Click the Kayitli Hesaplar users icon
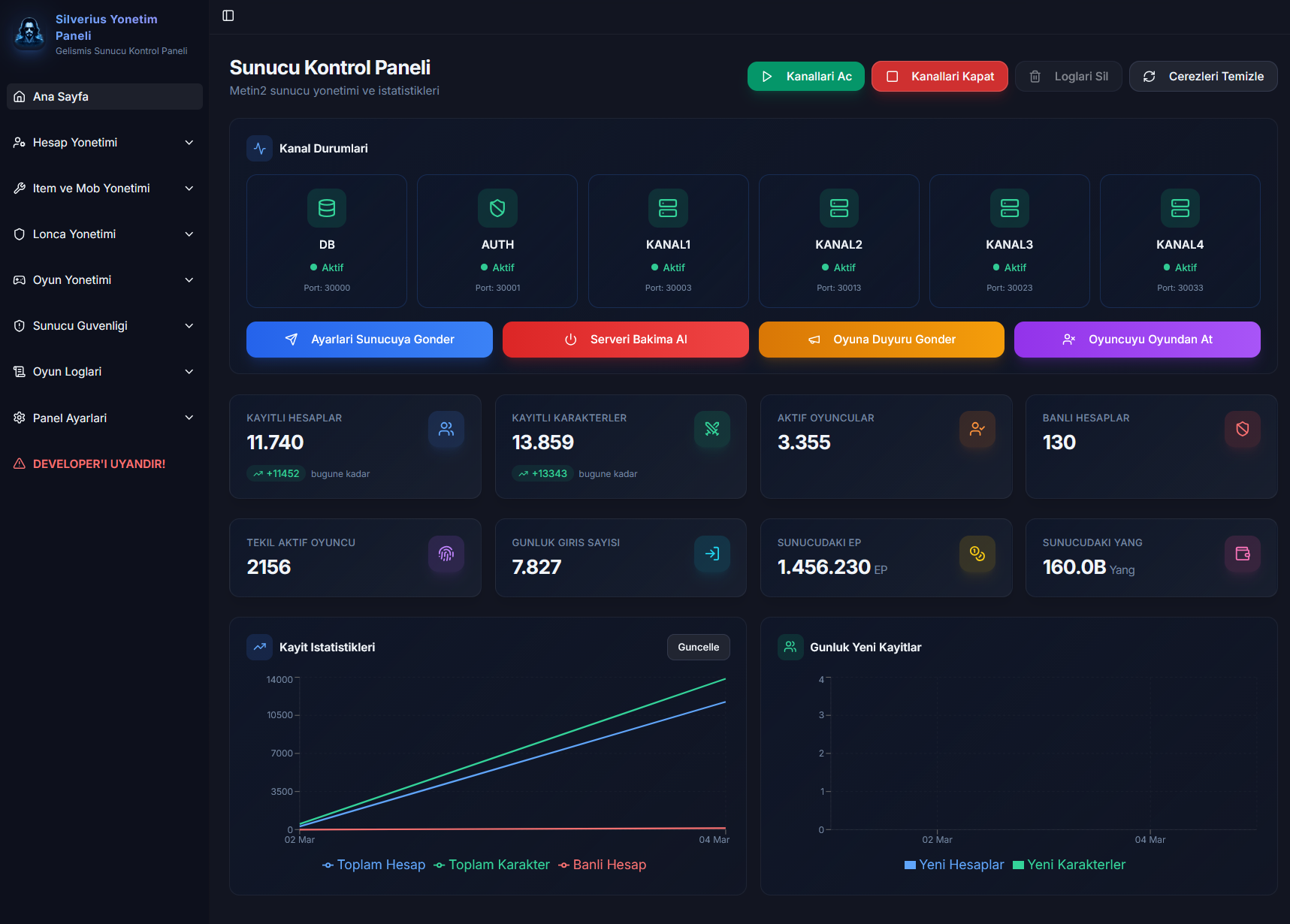1290x924 pixels. coord(446,429)
